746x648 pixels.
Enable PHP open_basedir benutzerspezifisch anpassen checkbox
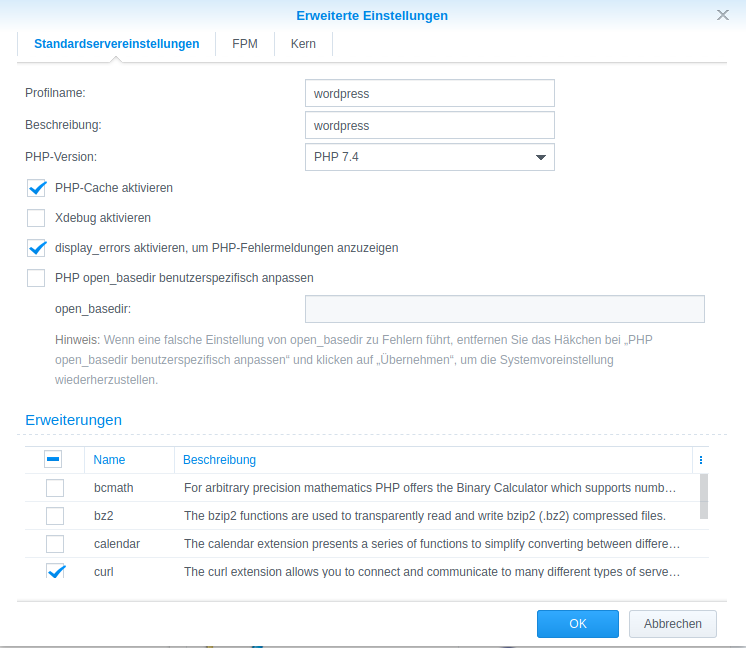click(36, 278)
